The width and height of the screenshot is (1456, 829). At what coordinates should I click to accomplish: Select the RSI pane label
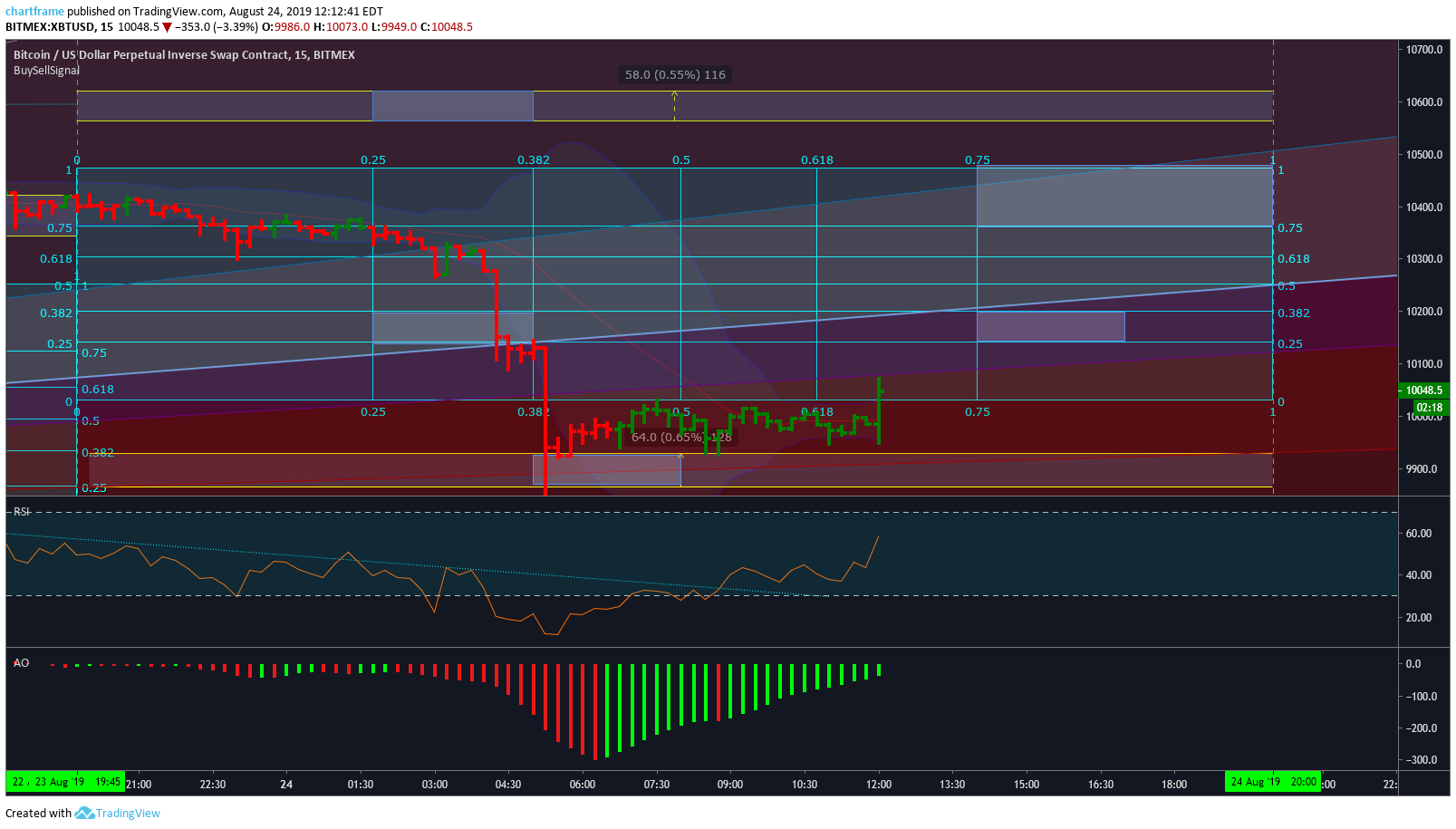click(x=22, y=512)
